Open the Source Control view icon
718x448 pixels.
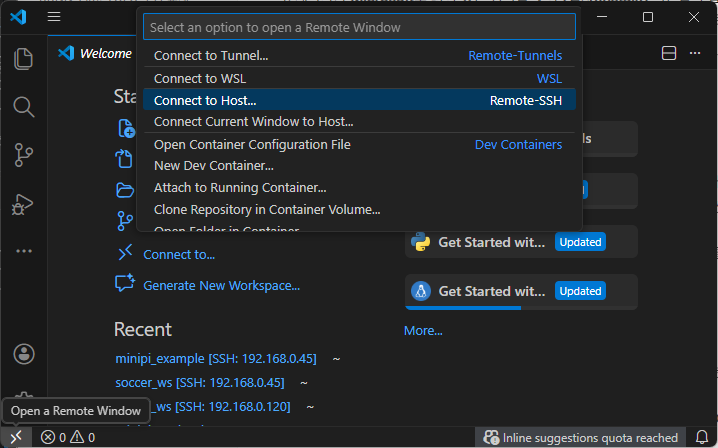coord(23,155)
